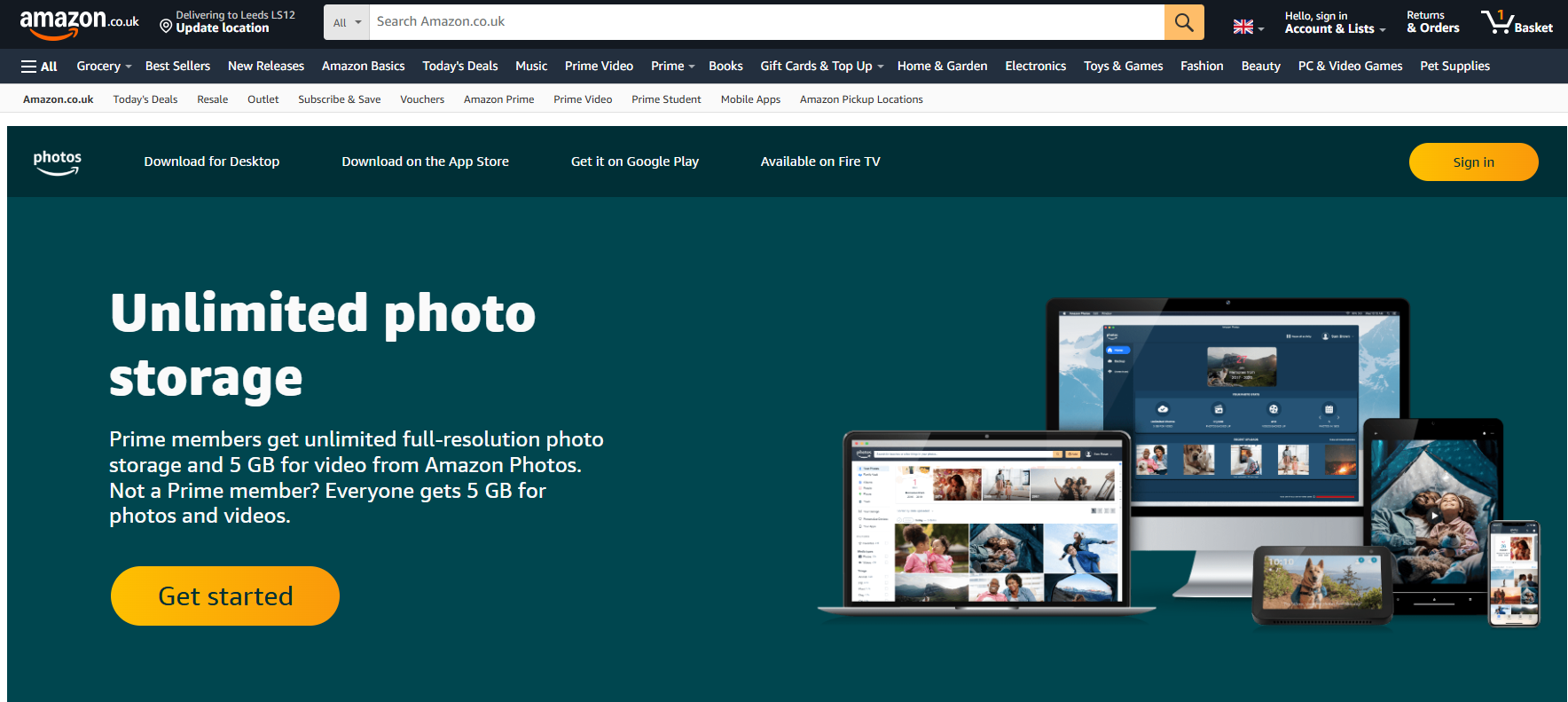Open the Music section
The image size is (1568, 702).
point(531,67)
